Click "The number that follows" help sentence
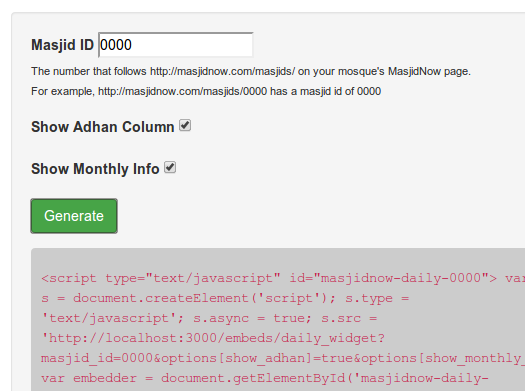 point(89,71)
